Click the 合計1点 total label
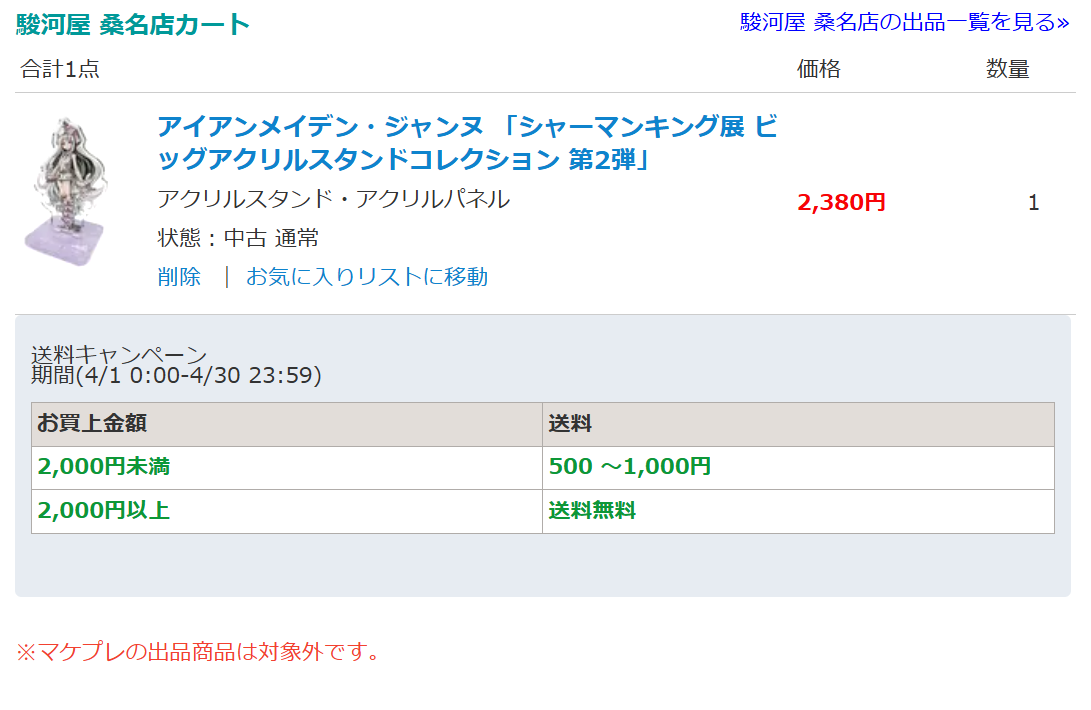Viewport: 1091px width, 710px height. point(60,69)
